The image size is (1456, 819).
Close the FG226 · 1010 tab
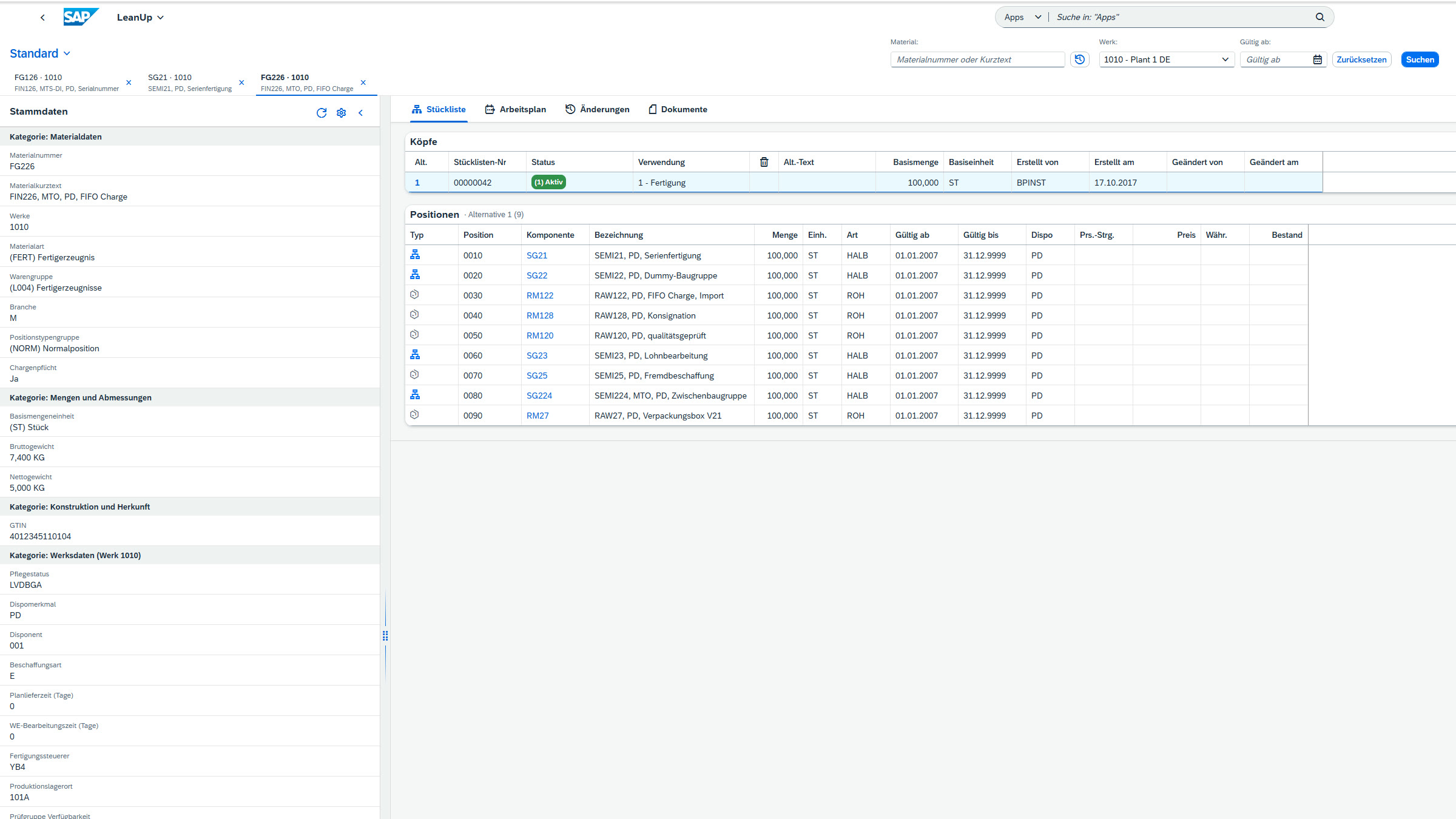(363, 83)
